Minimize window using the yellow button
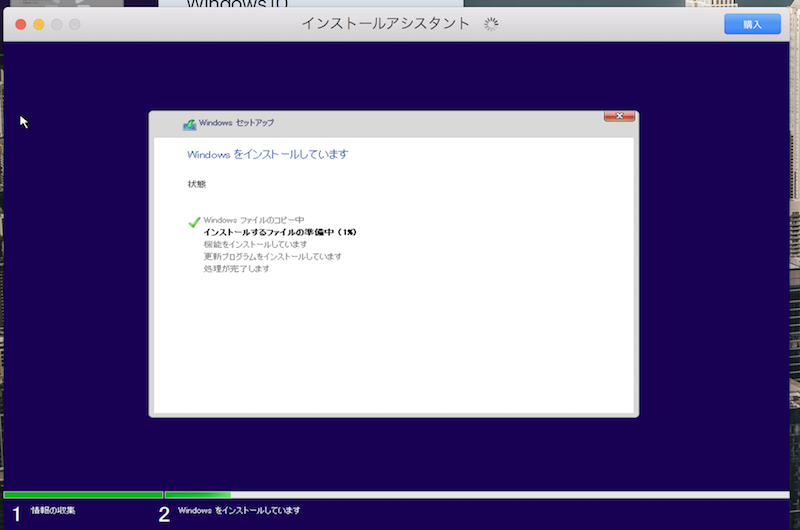The height and width of the screenshot is (530, 800). click(x=38, y=24)
